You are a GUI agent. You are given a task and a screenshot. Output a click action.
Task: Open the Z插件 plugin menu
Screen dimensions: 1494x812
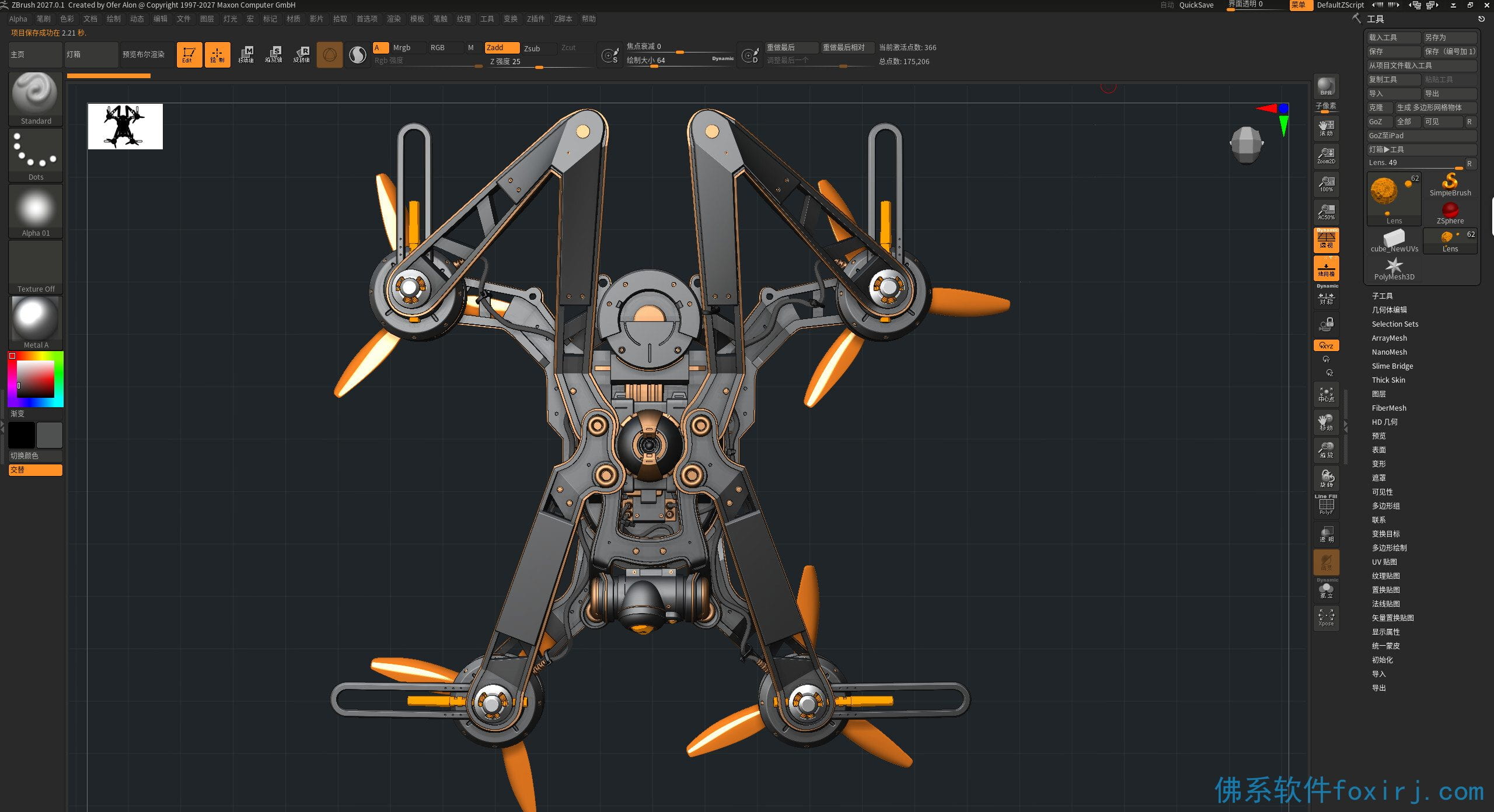click(536, 19)
